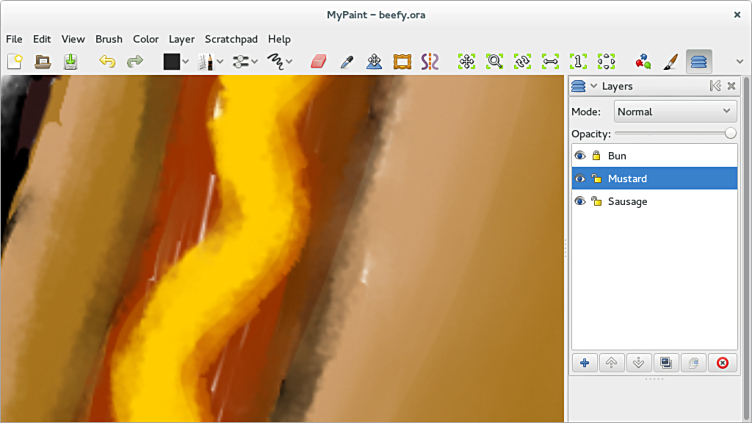Screen dimensions: 752x423
Task: Activate the color picker eyedropper tool
Action: pyautogui.click(x=347, y=62)
